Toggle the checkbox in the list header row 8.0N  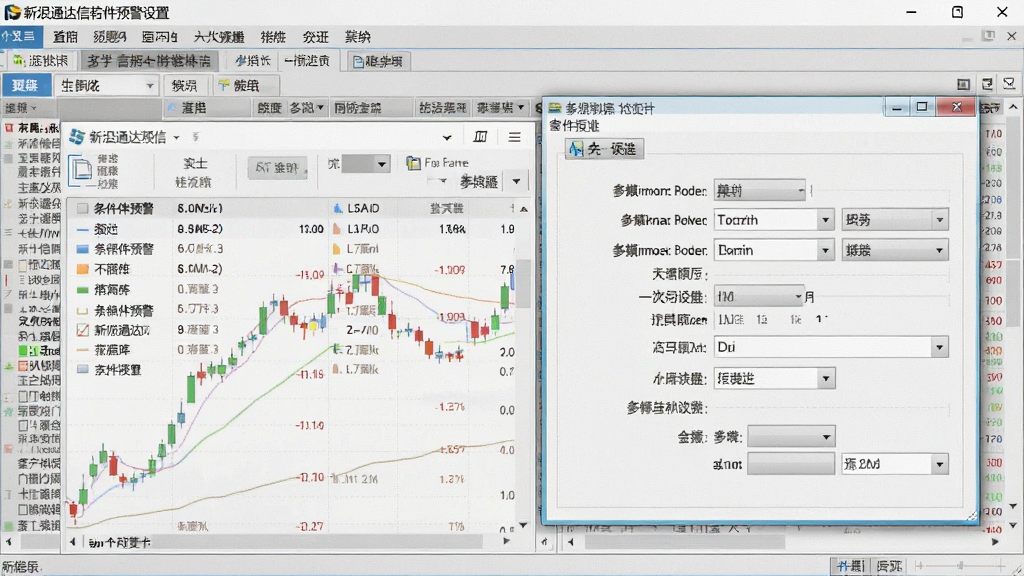(82, 208)
